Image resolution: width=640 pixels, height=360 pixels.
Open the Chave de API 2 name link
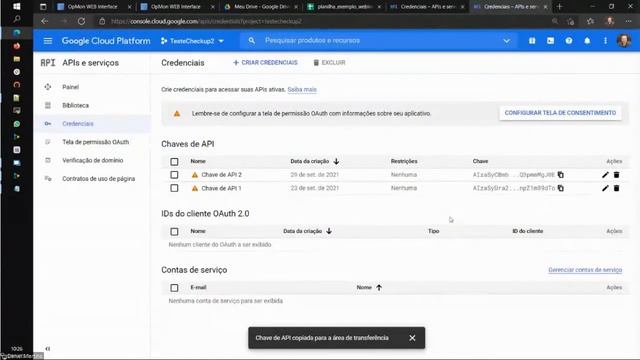click(221, 175)
